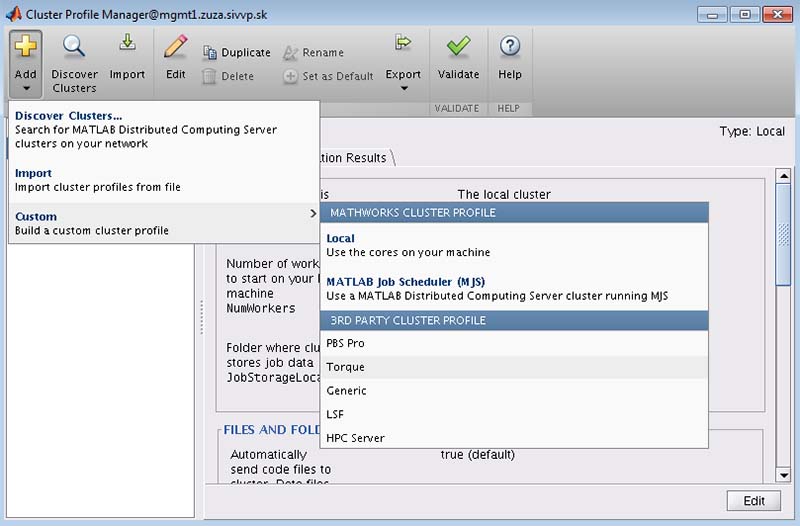This screenshot has width=800, height=526.
Task: Expand the Export dropdown arrow
Action: 404,88
